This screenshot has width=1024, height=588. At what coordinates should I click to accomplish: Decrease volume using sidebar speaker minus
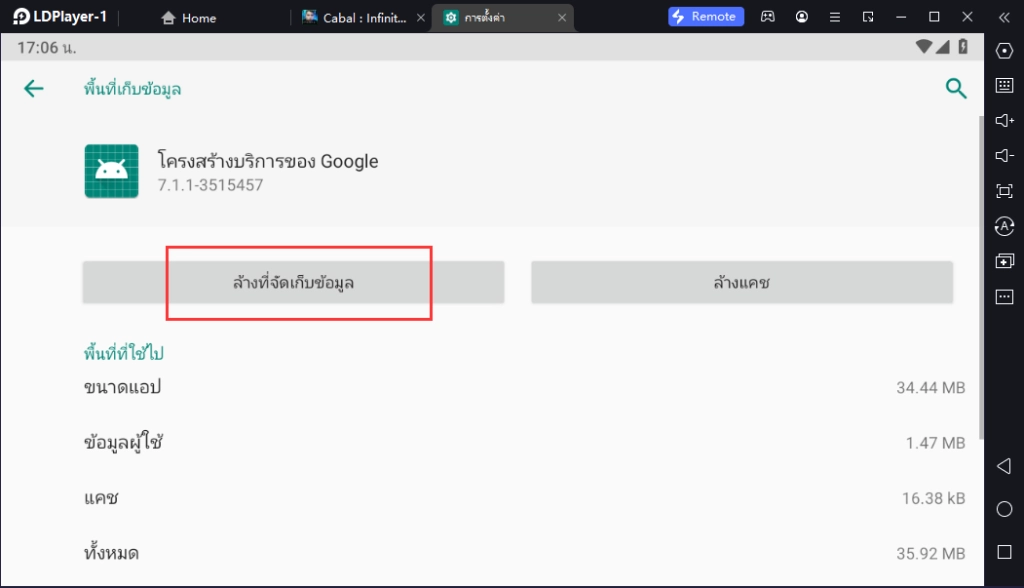[x=1004, y=155]
